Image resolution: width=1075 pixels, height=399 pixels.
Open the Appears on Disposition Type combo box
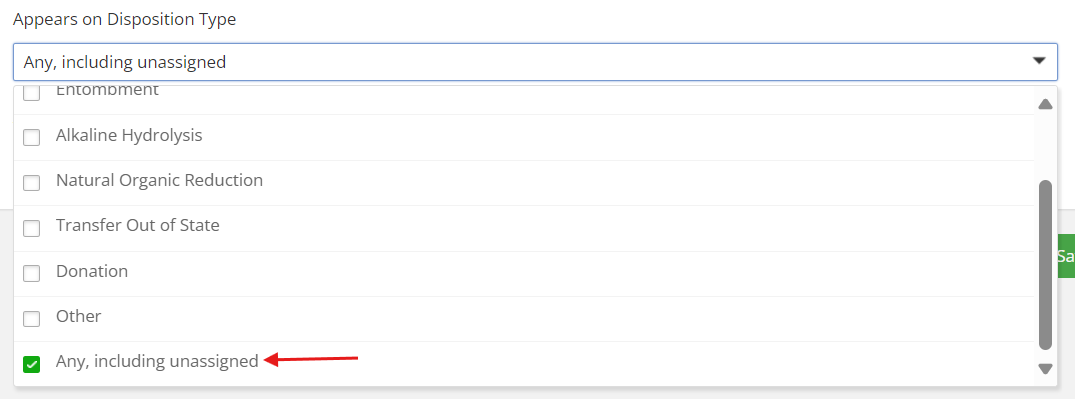[x=535, y=62]
